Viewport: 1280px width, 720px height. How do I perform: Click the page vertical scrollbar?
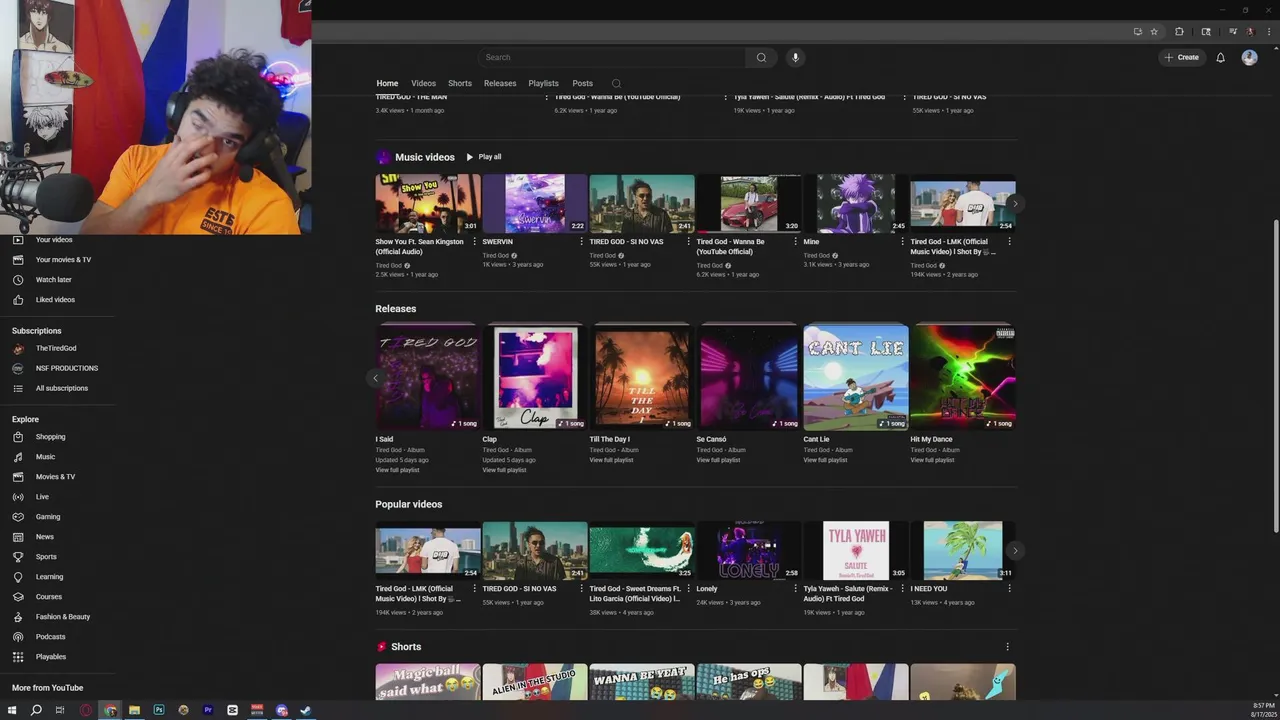click(x=1275, y=374)
